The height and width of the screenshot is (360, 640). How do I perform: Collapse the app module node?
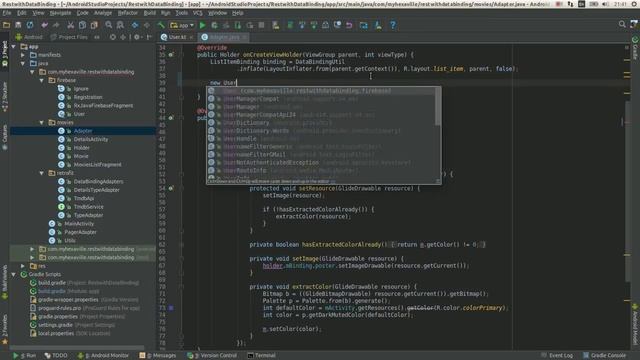coord(14,47)
